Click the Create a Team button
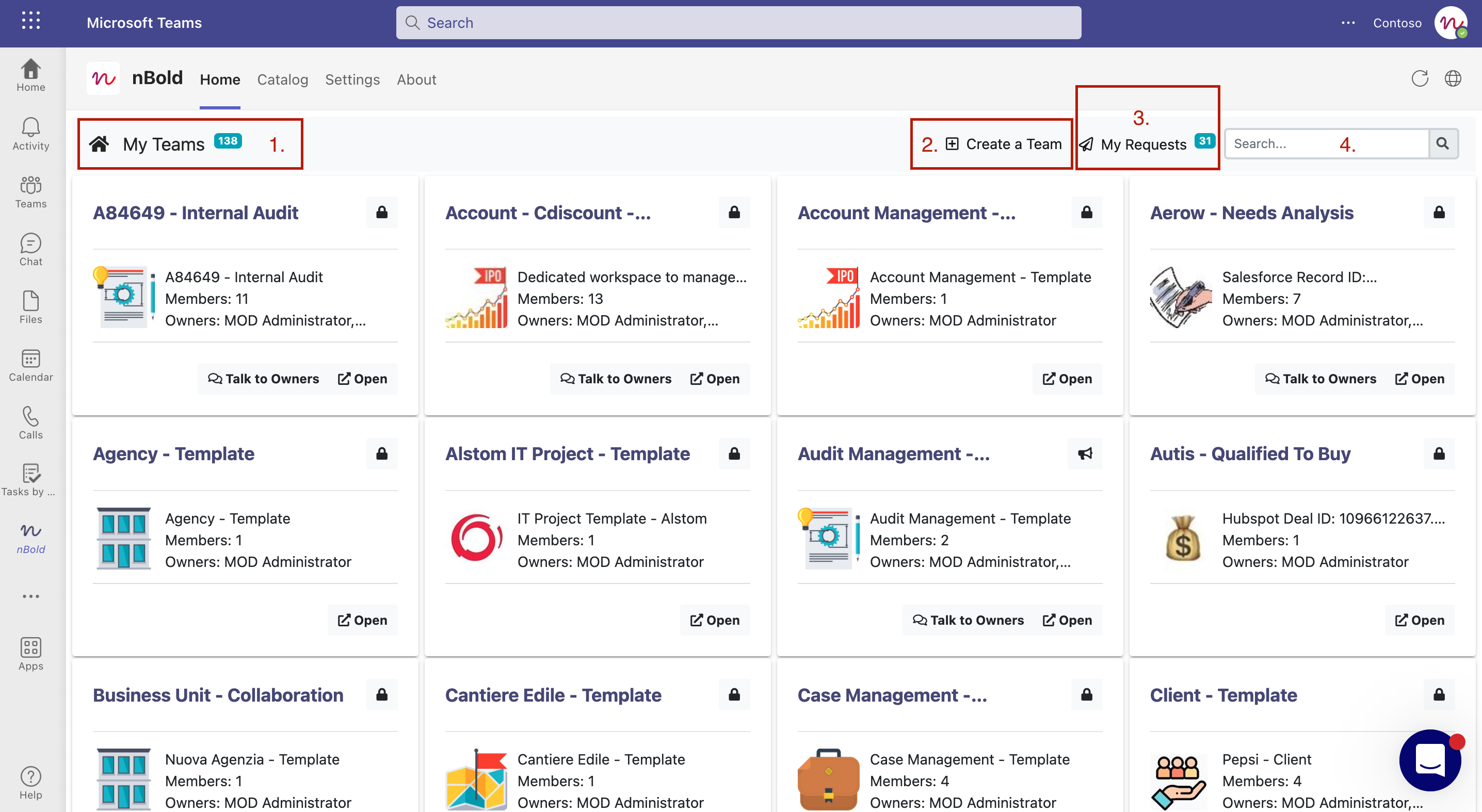The height and width of the screenshot is (812, 1482). click(x=1004, y=144)
